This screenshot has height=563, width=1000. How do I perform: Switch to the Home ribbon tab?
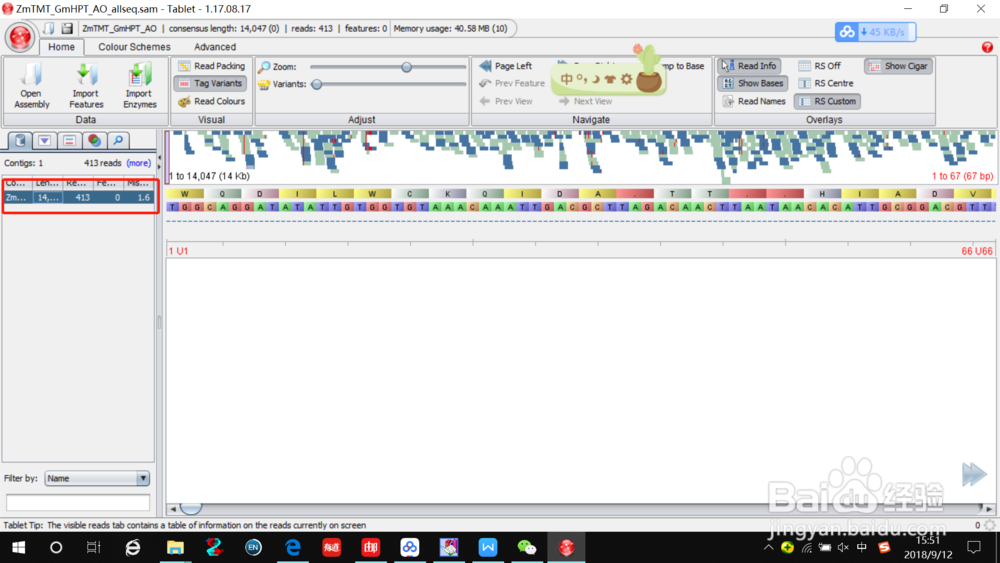(61, 47)
